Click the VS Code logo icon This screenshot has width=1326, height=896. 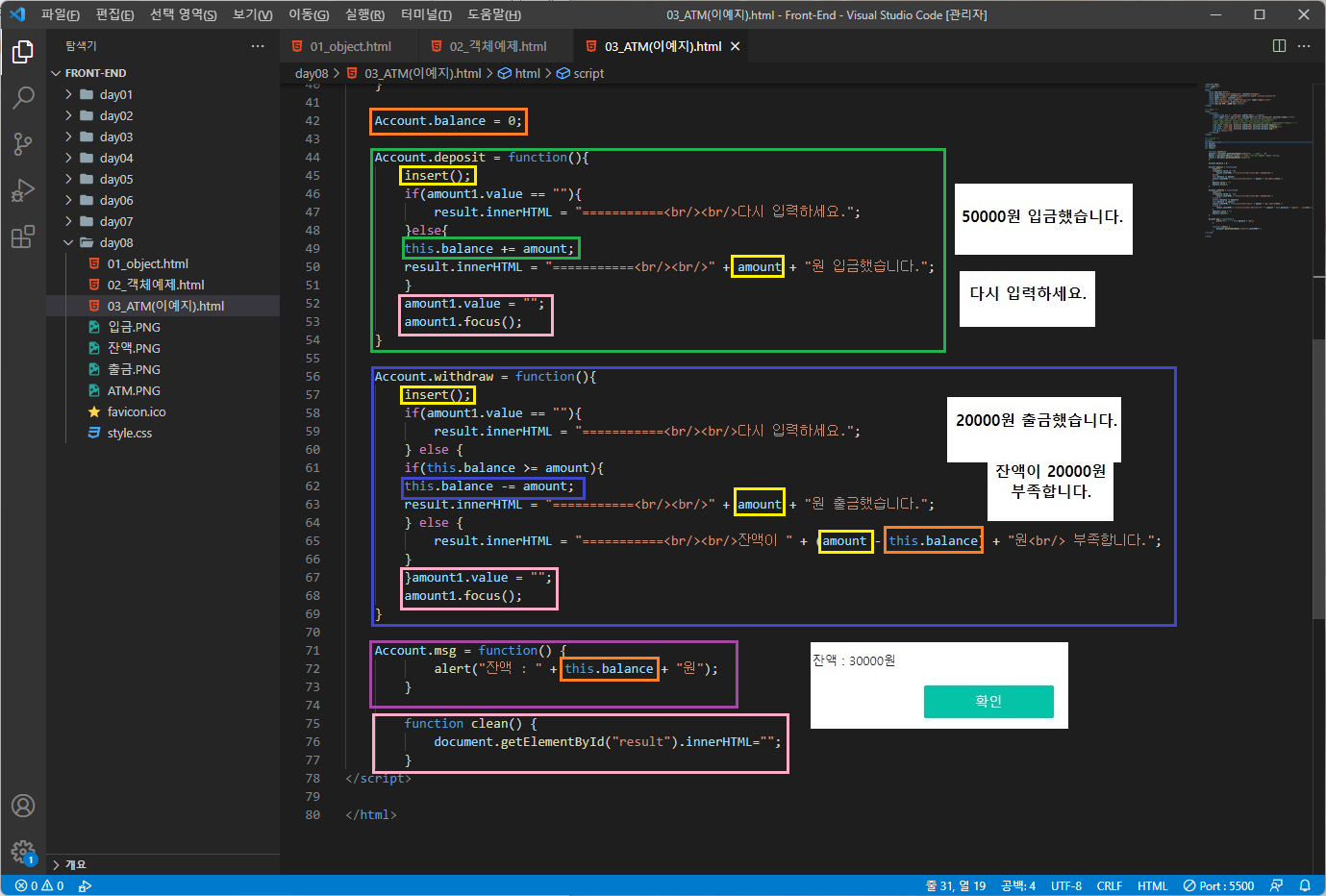pyautogui.click(x=17, y=14)
